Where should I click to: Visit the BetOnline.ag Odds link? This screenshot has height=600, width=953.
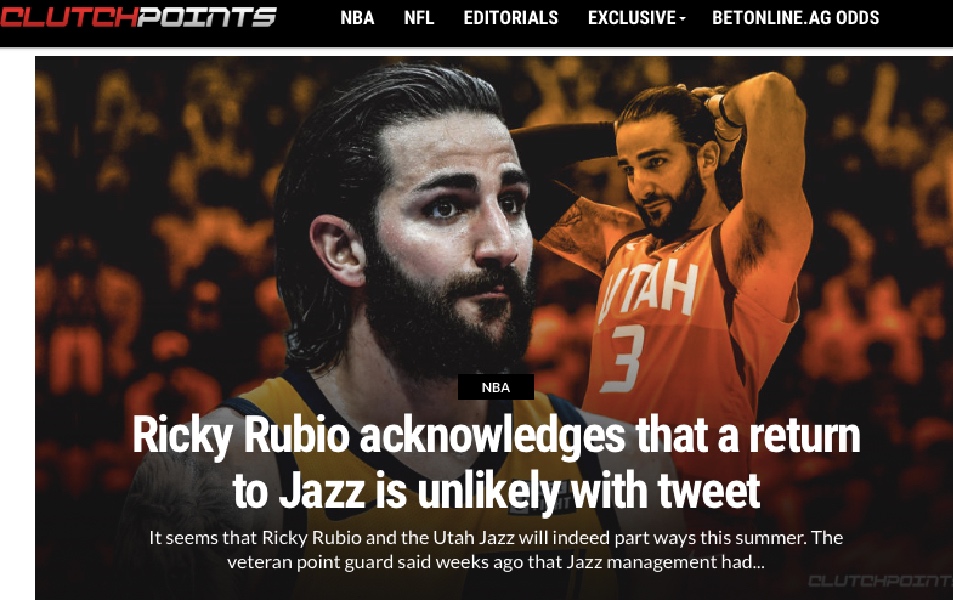796,18
